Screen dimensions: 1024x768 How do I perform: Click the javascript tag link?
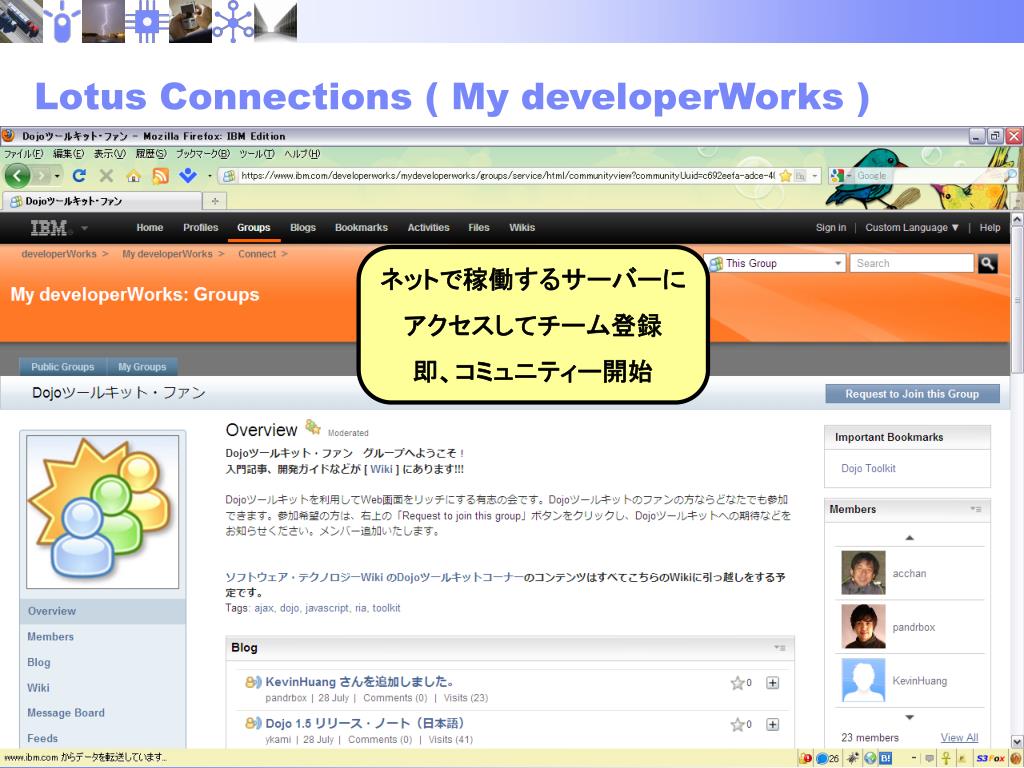(x=327, y=608)
